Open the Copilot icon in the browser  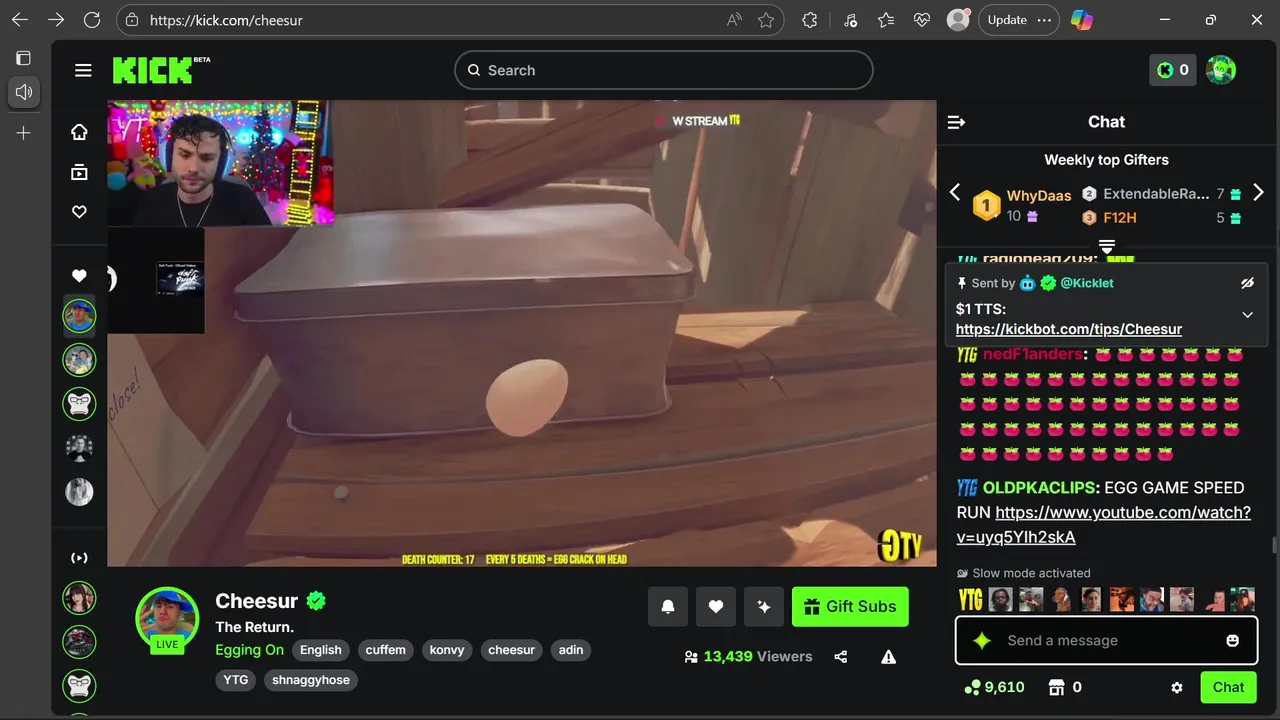1081,20
